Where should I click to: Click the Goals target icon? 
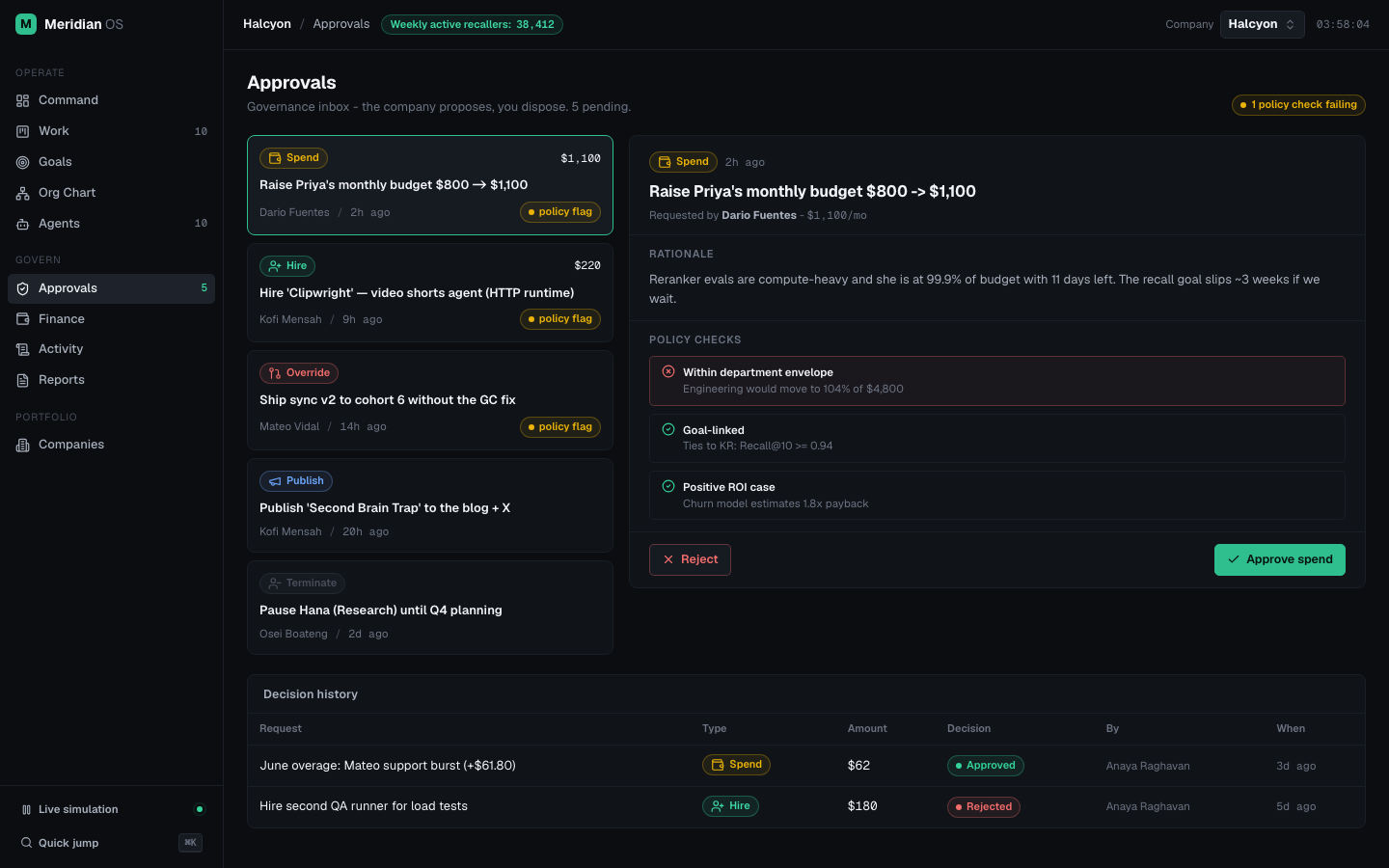coord(22,162)
